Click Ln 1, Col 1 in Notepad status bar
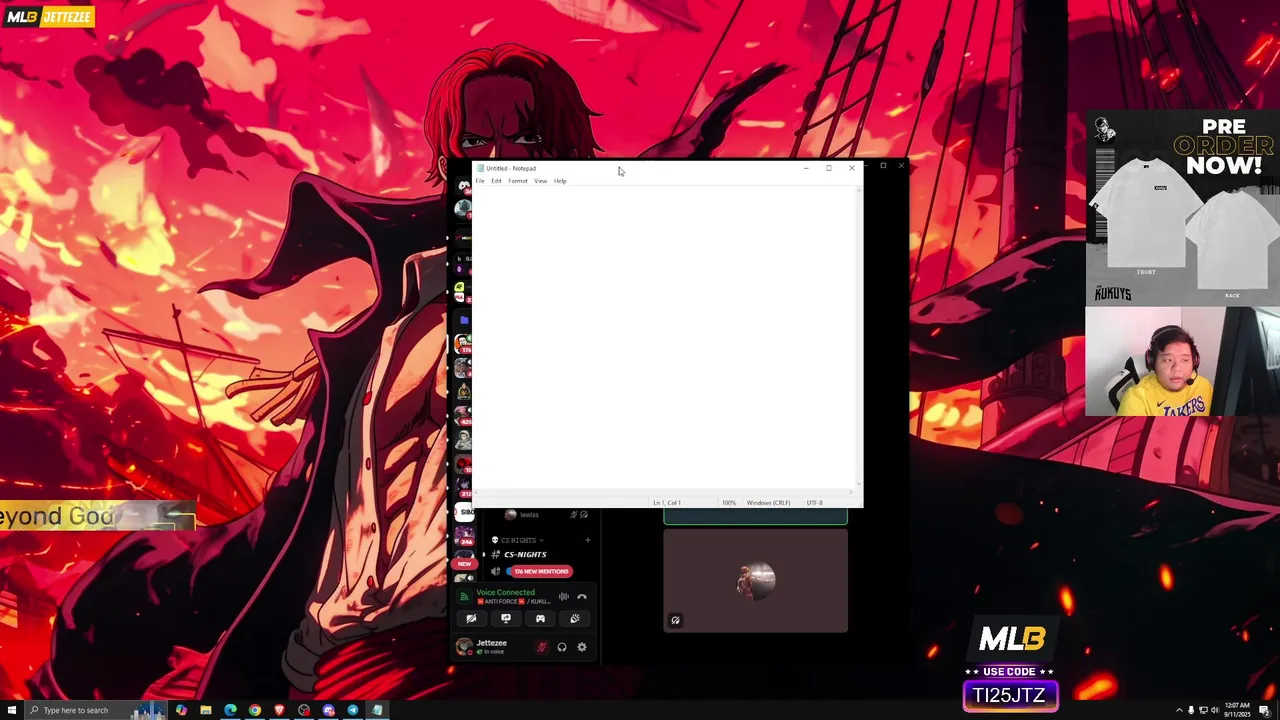The height and width of the screenshot is (720, 1280). click(x=667, y=502)
